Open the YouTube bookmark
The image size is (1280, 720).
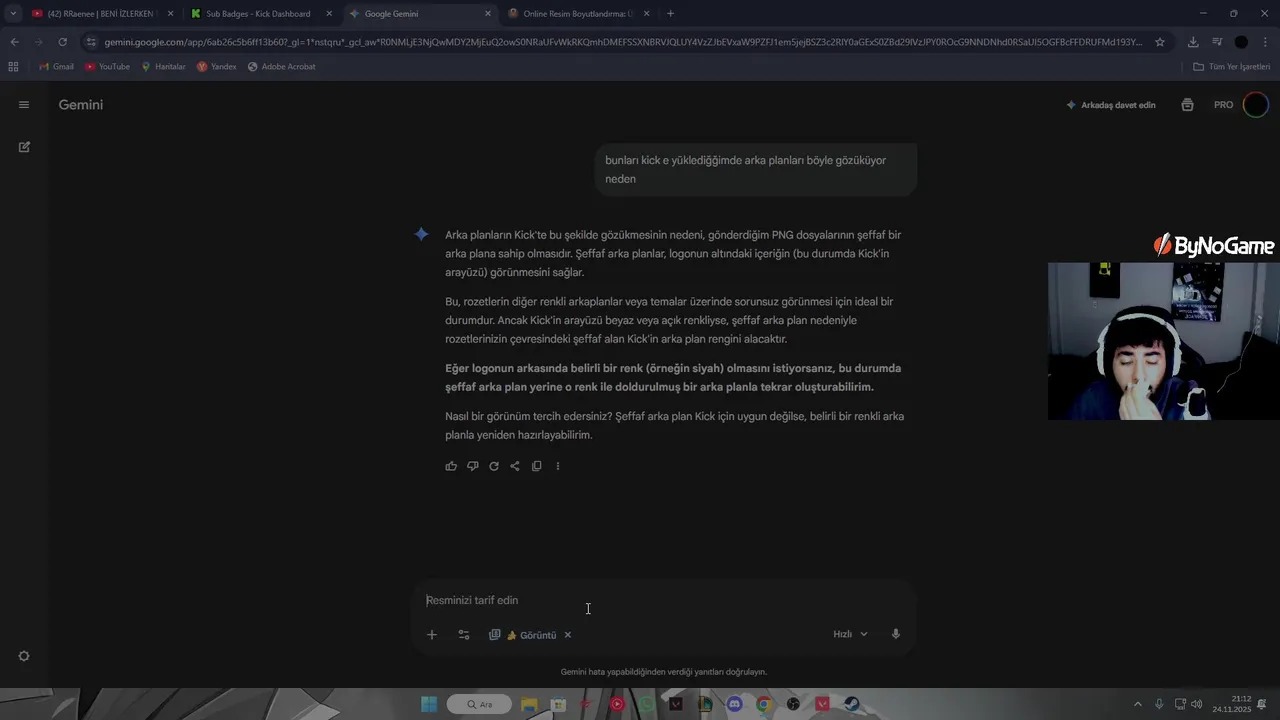point(107,67)
